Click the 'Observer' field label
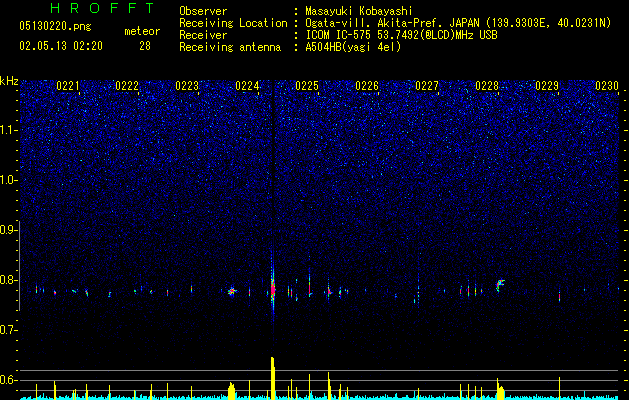Screen dimensions: 629x400 203,11
